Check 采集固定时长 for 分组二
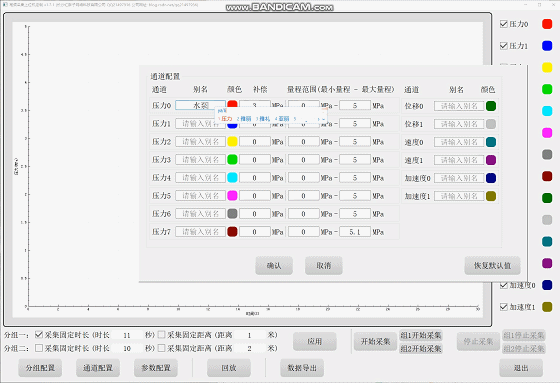Viewport: 560px width, 383px height. (39, 348)
